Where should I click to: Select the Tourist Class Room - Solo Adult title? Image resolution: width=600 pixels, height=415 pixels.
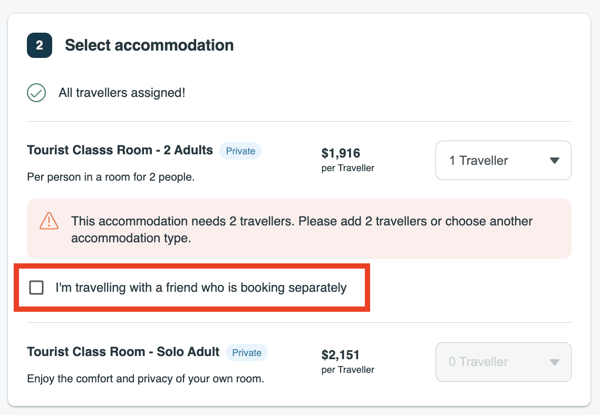pos(123,352)
